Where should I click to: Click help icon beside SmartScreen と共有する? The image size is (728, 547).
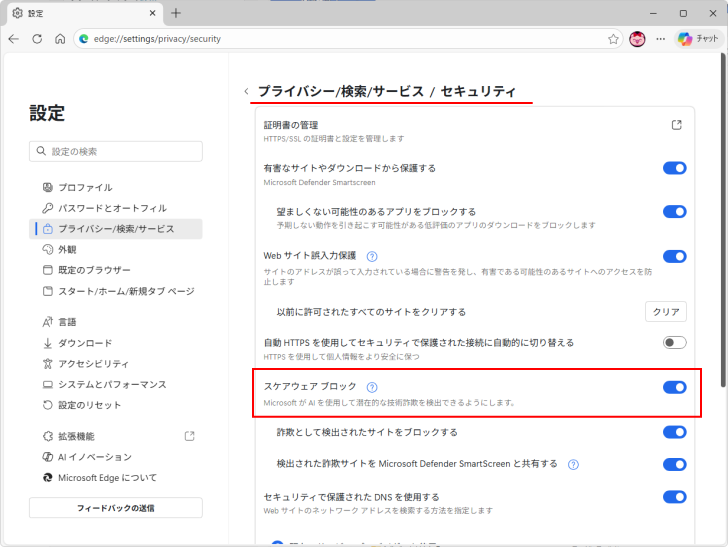coord(573,464)
